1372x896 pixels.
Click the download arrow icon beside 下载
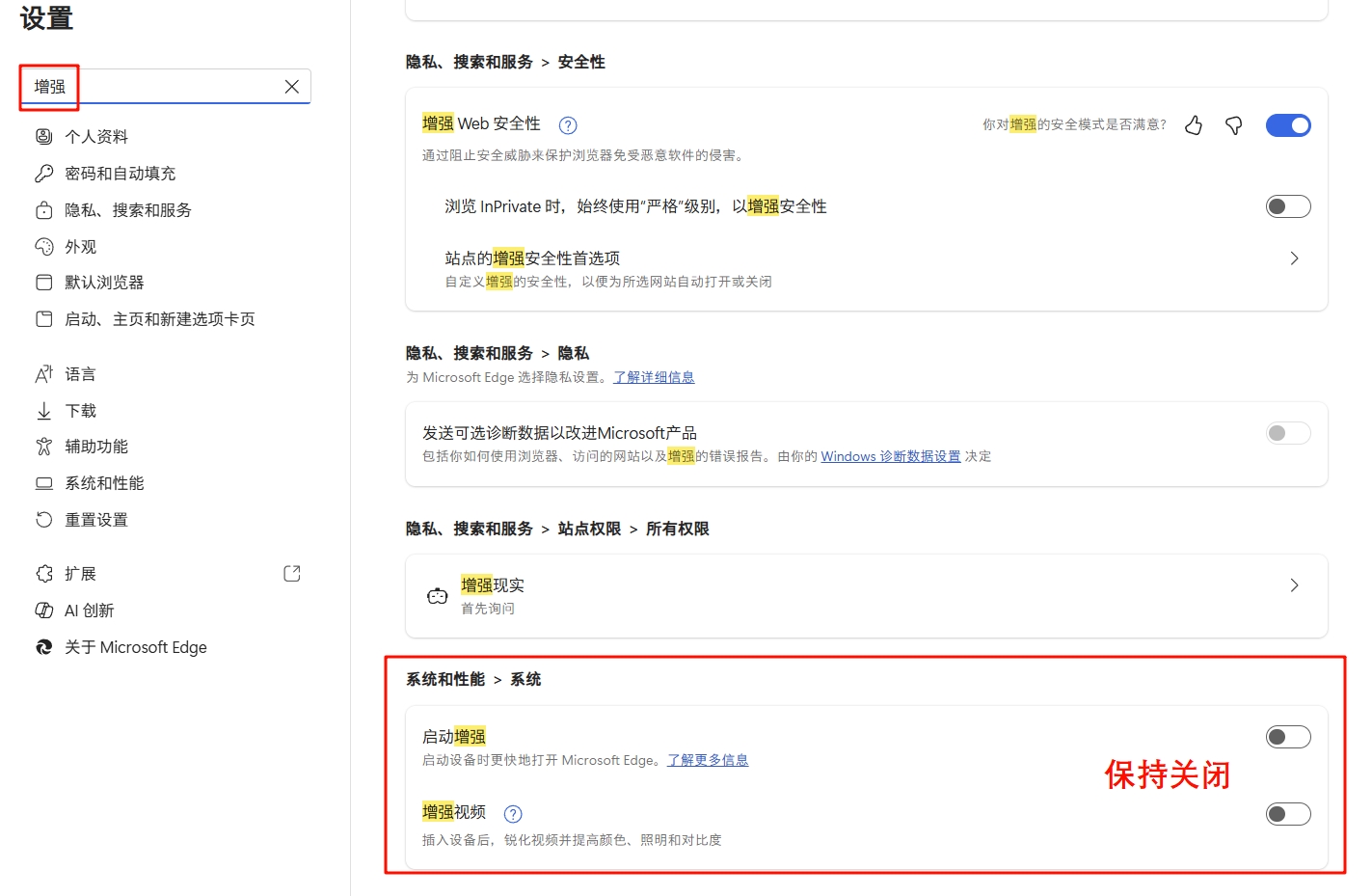pos(44,410)
